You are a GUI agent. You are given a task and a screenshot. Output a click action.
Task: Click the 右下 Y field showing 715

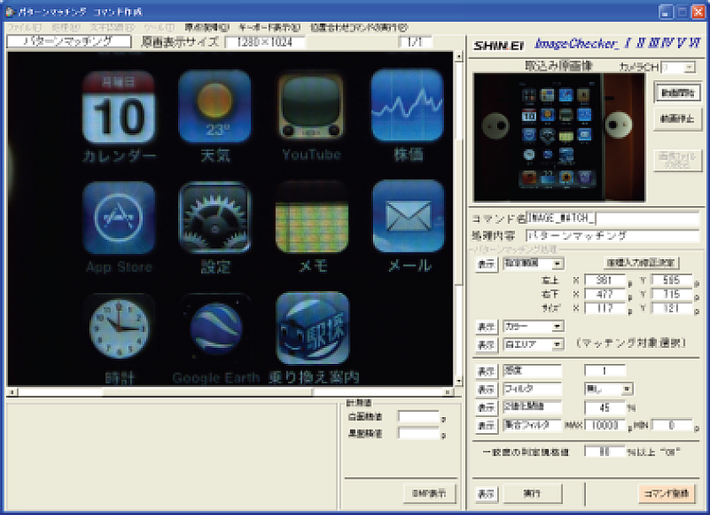coord(672,294)
